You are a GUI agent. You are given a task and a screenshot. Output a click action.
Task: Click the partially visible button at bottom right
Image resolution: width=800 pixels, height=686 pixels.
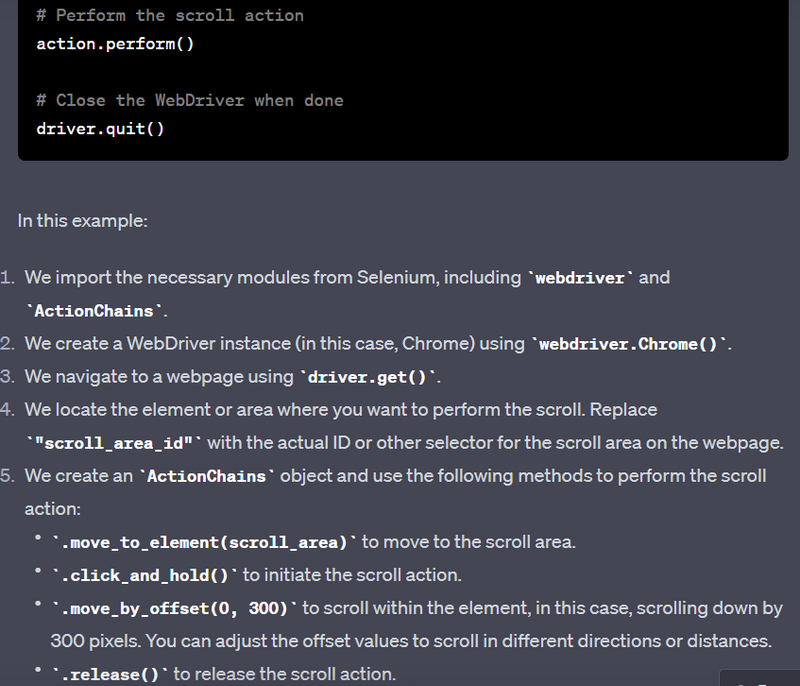[760, 679]
